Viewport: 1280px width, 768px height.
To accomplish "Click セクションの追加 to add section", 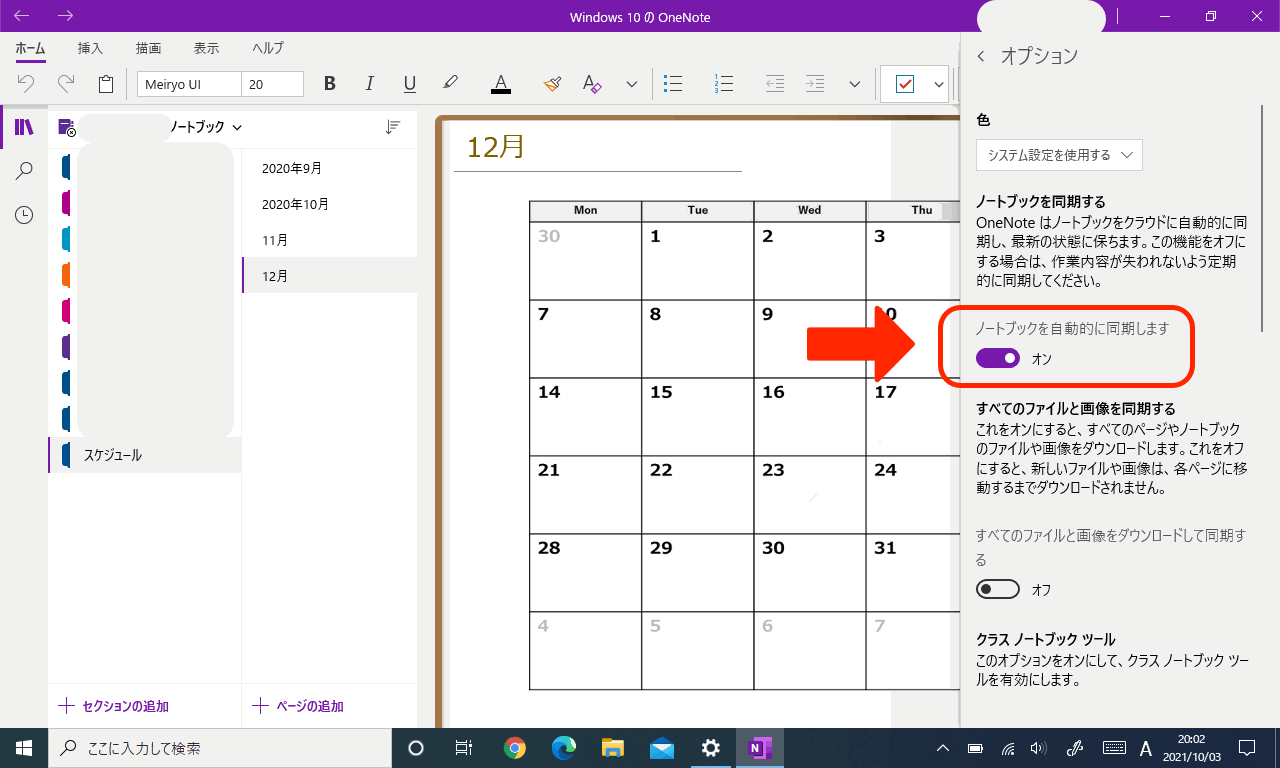I will click(x=114, y=706).
